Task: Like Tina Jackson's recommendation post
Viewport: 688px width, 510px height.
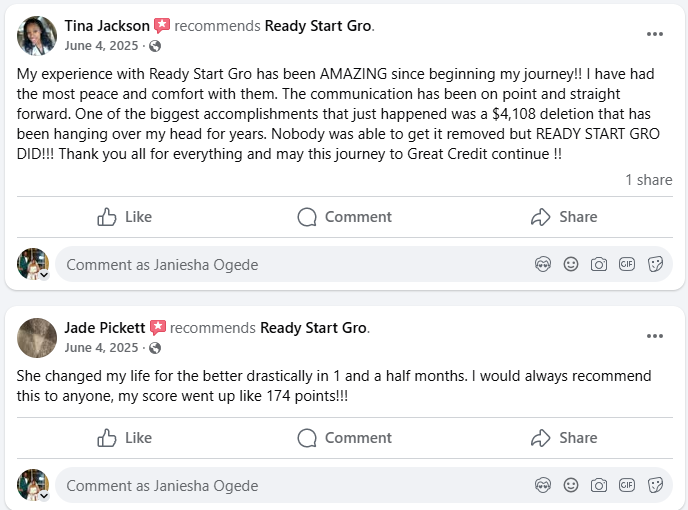Action: tap(125, 217)
